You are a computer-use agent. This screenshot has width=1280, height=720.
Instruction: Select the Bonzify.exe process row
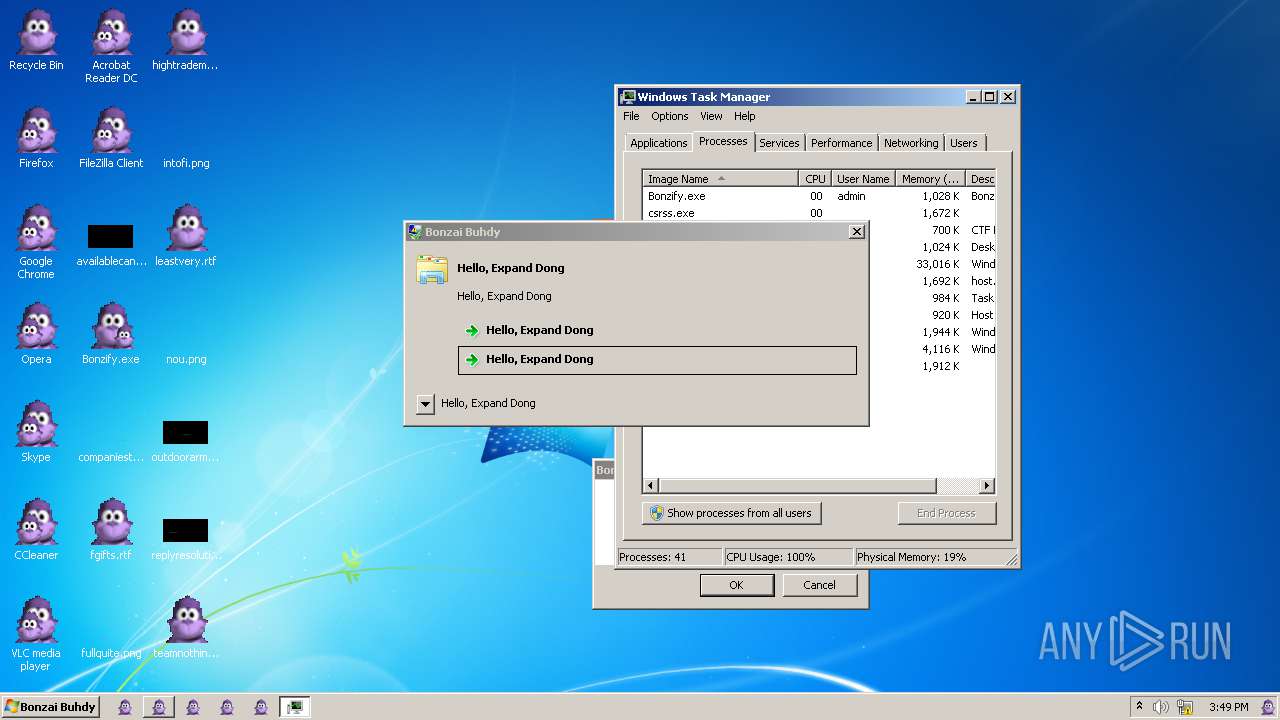point(818,196)
